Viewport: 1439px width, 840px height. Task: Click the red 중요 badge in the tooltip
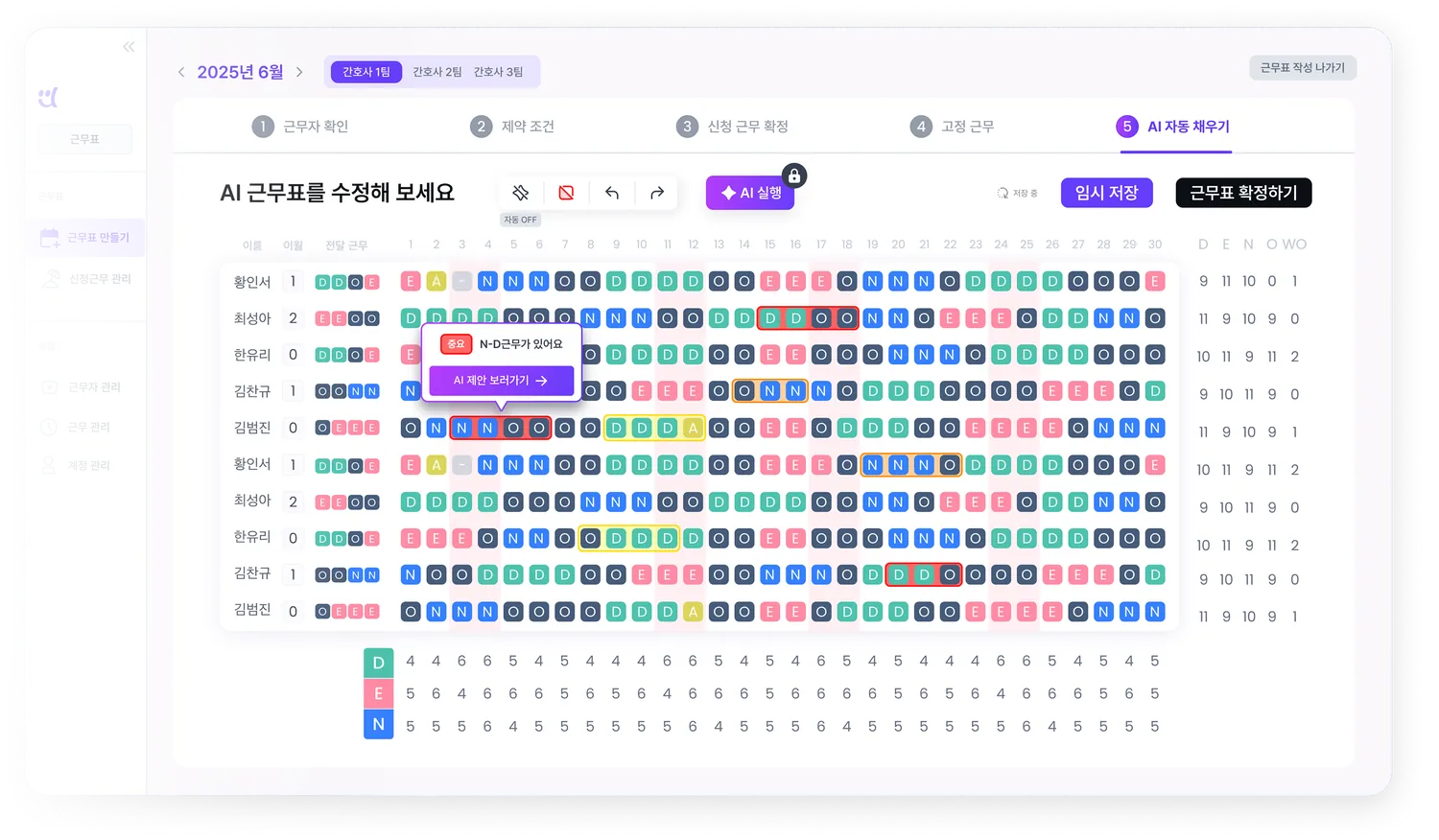click(455, 343)
